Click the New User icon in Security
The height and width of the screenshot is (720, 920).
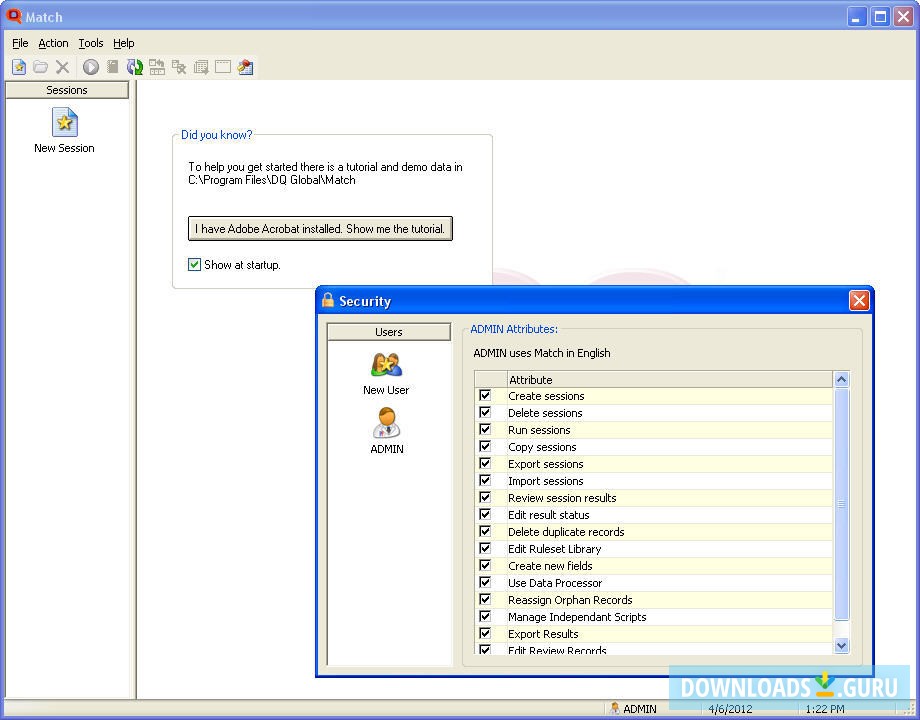pyautogui.click(x=386, y=365)
